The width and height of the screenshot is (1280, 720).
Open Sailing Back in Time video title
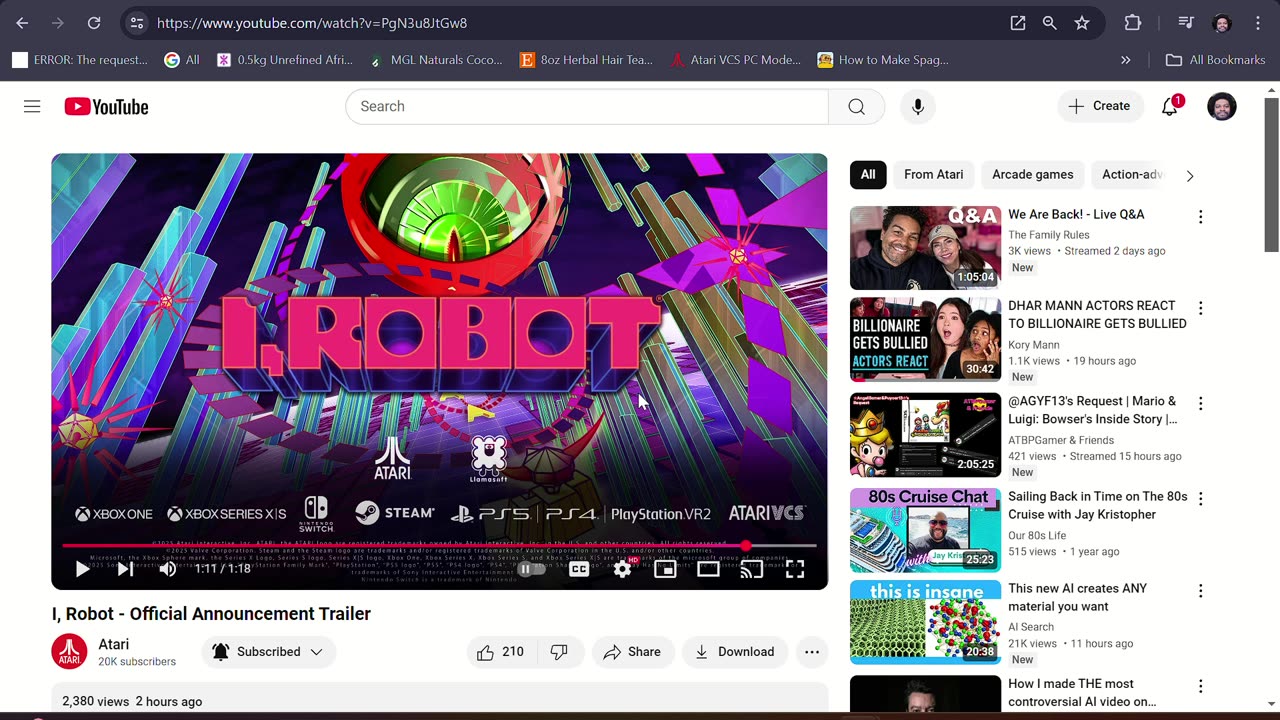click(1097, 506)
